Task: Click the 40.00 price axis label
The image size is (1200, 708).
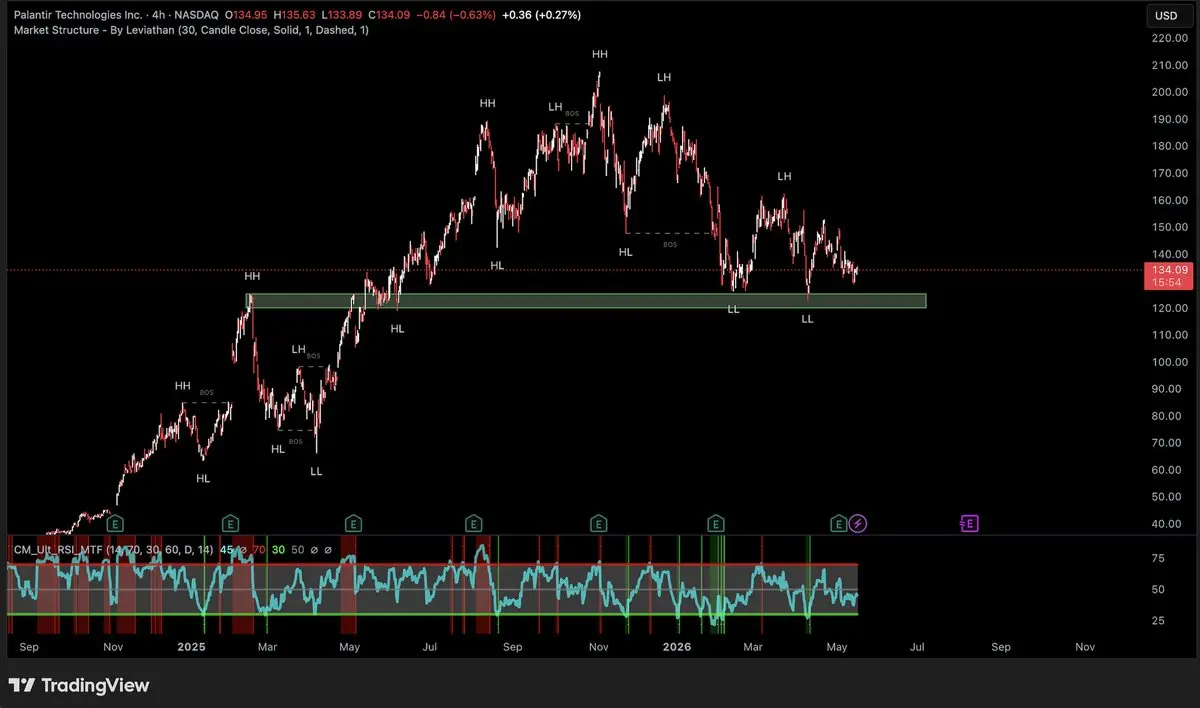Action: 1167,524
